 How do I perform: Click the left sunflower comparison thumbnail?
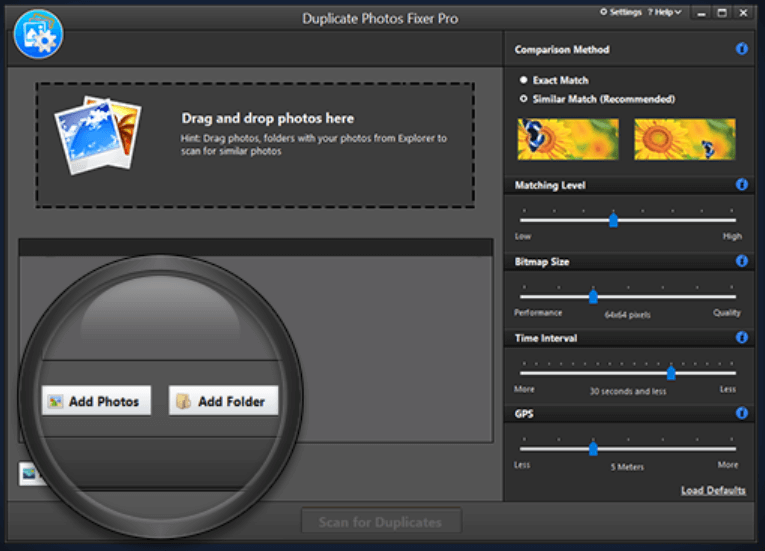pos(568,139)
